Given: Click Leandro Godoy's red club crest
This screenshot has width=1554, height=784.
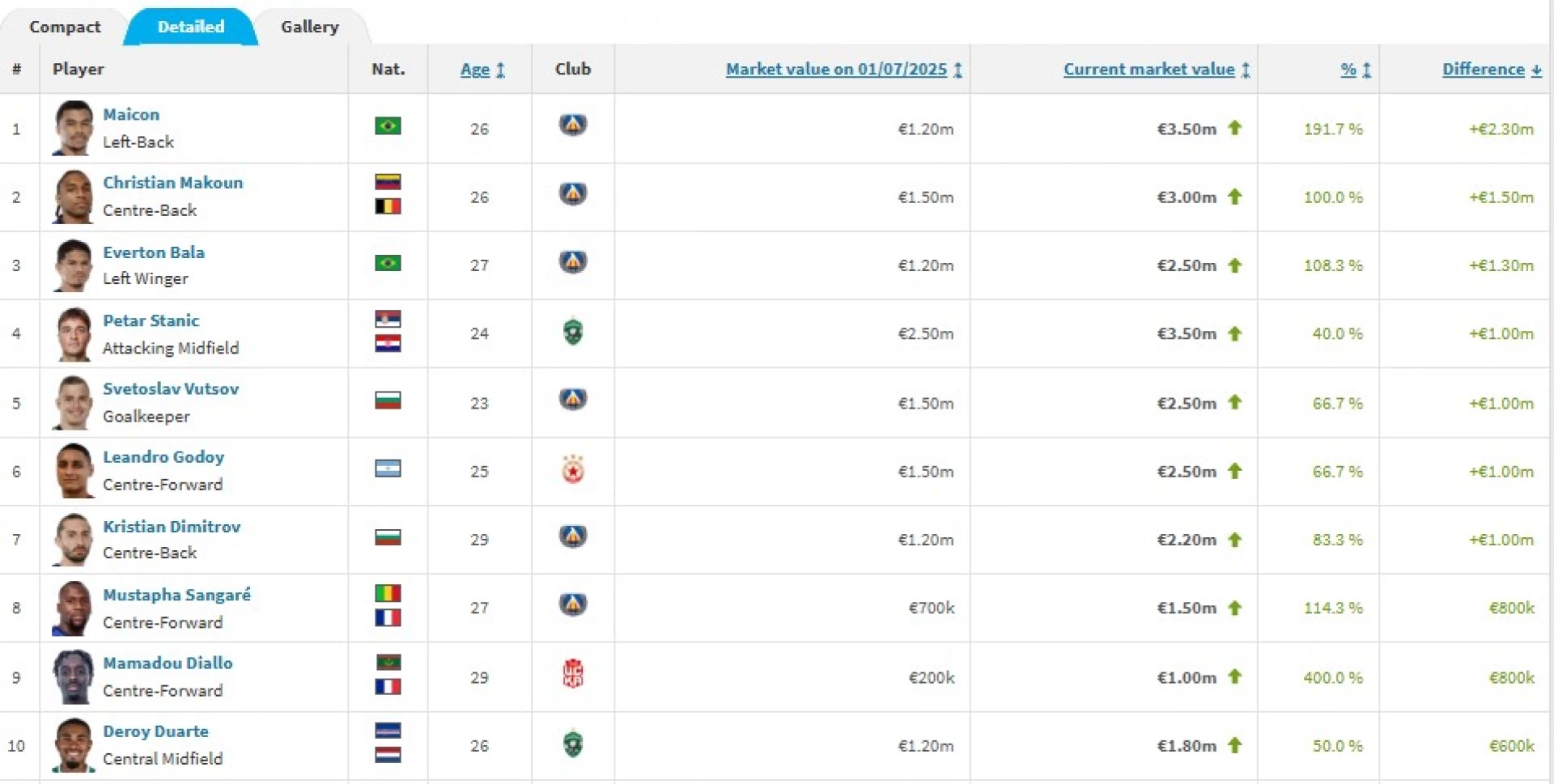Looking at the screenshot, I should 572,470.
